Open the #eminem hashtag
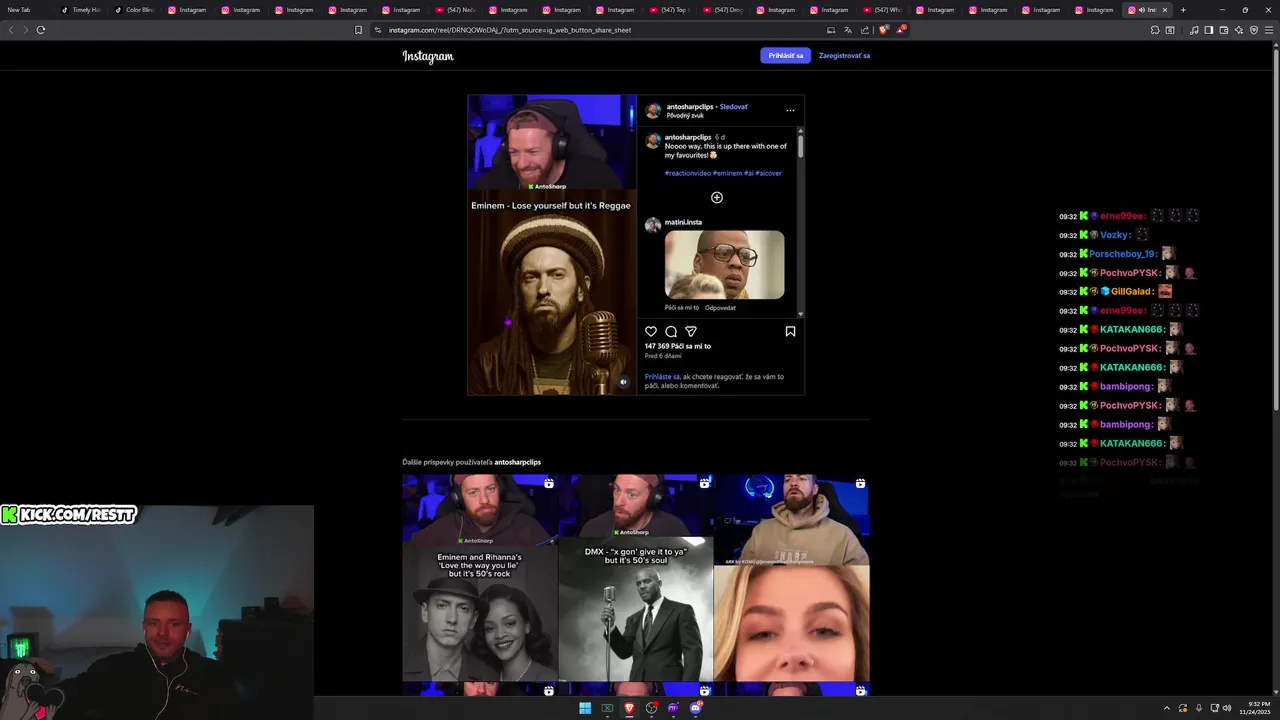 (x=728, y=173)
